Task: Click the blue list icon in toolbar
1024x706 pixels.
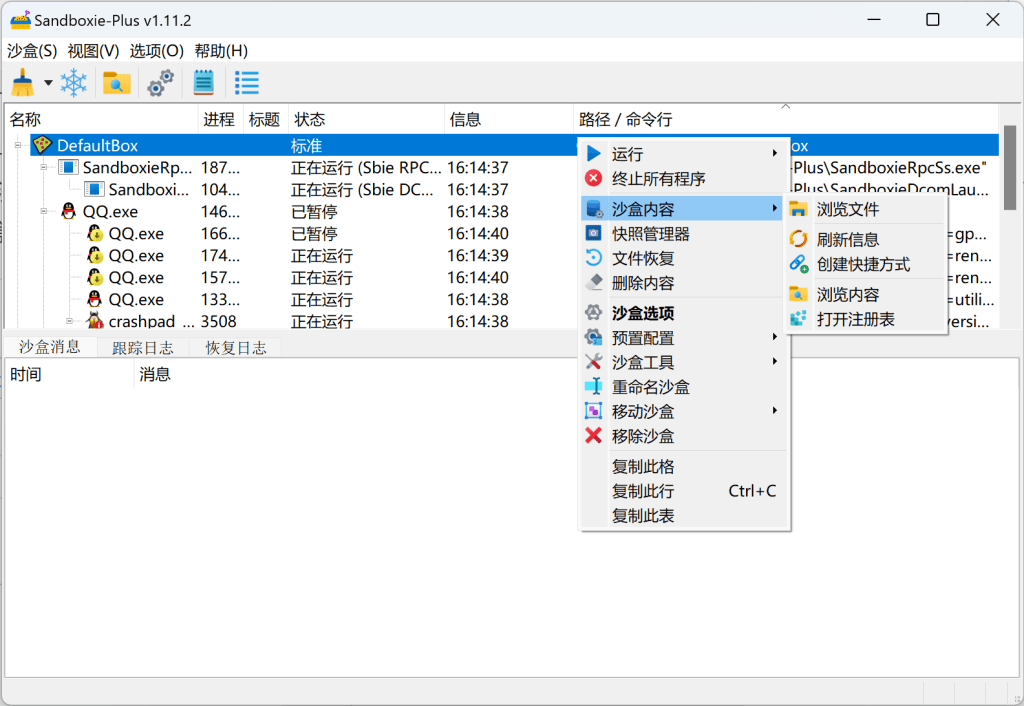Action: click(x=247, y=83)
